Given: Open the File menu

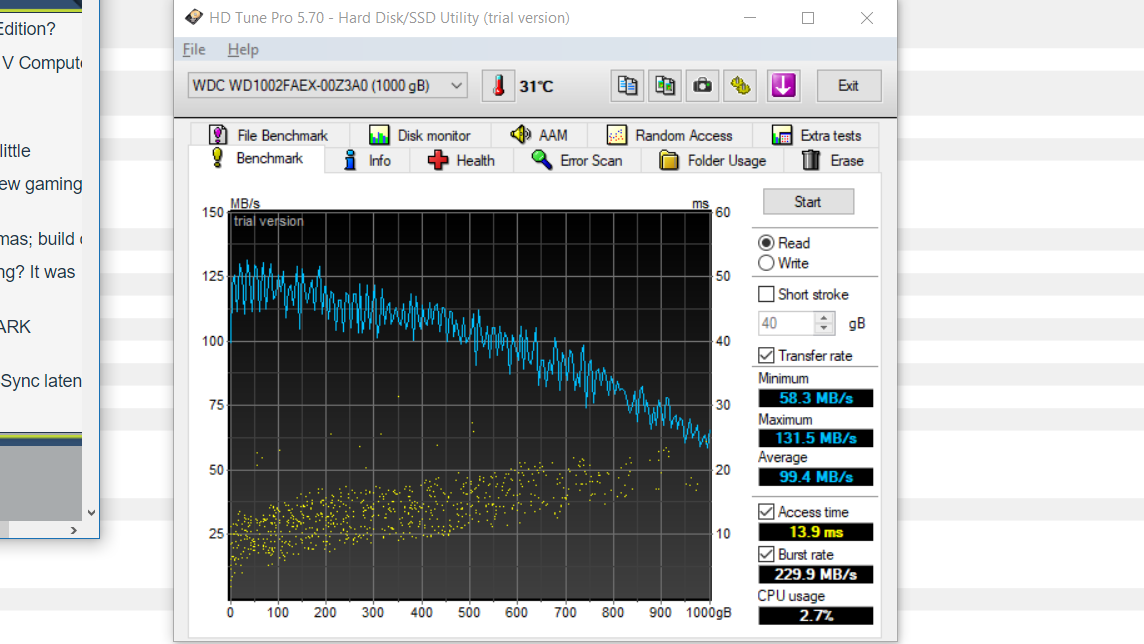Looking at the screenshot, I should pos(194,50).
